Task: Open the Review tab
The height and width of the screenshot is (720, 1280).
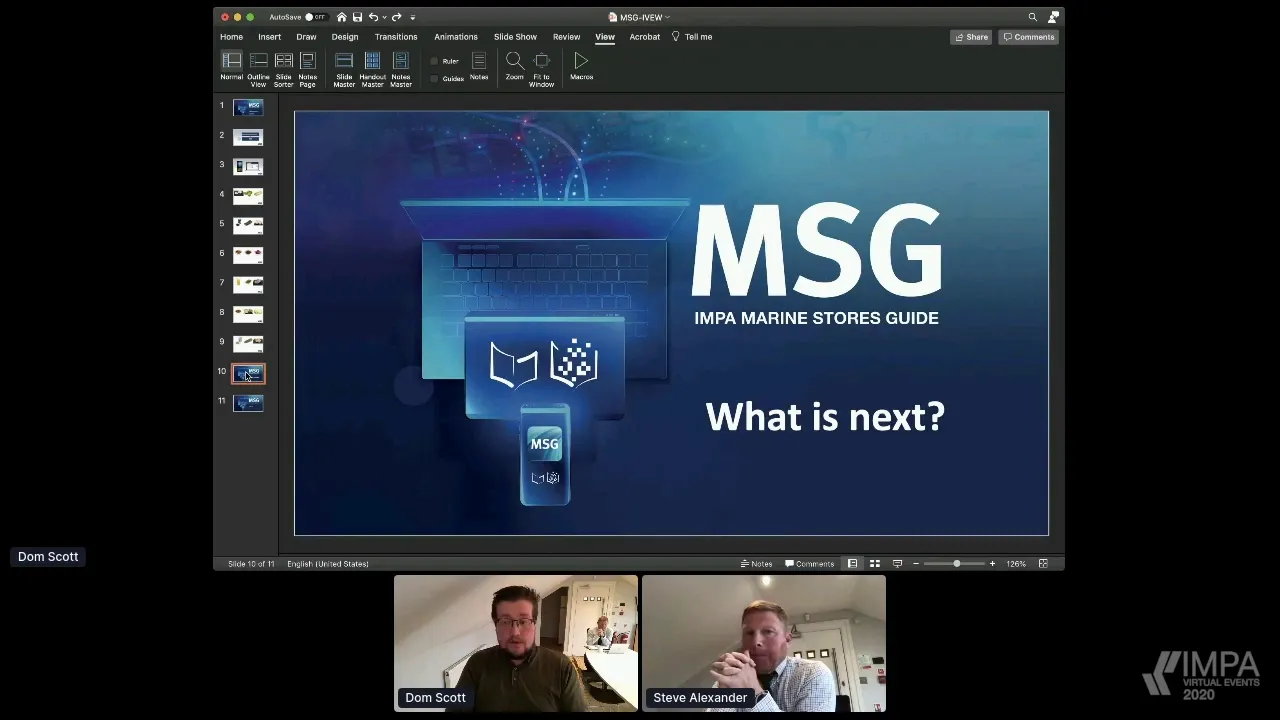Action: (x=566, y=37)
